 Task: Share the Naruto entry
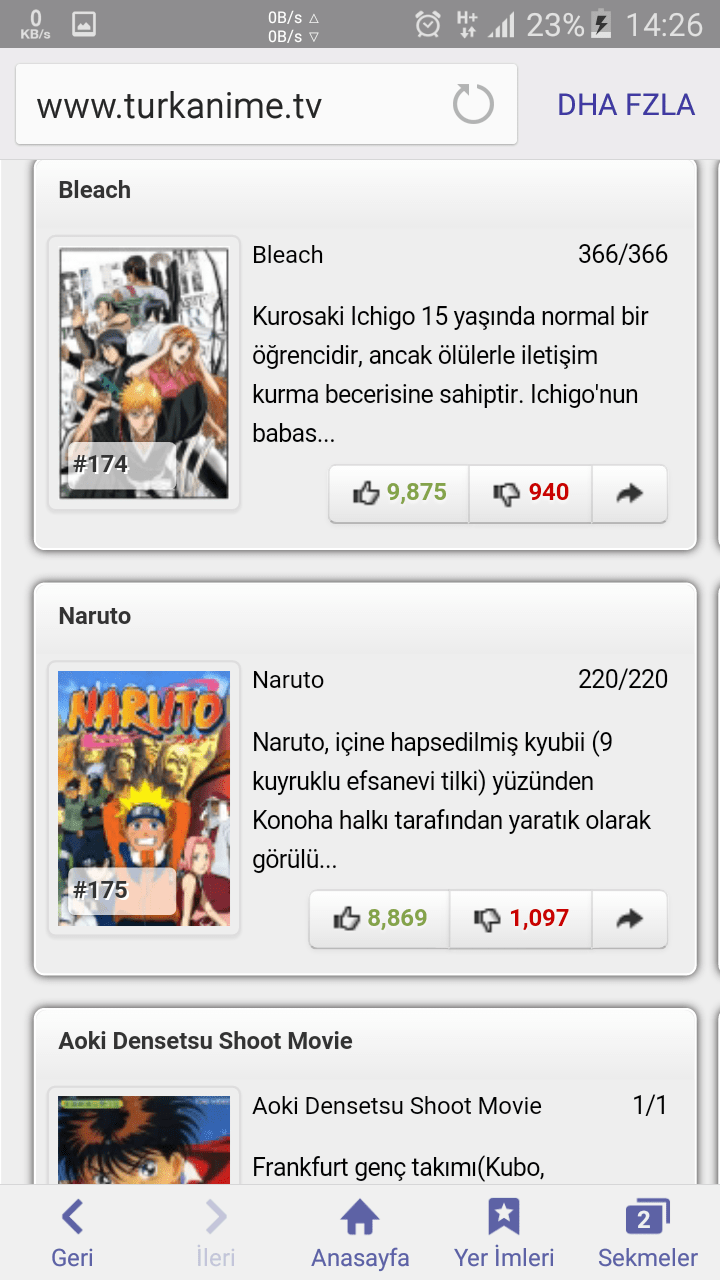coord(629,918)
